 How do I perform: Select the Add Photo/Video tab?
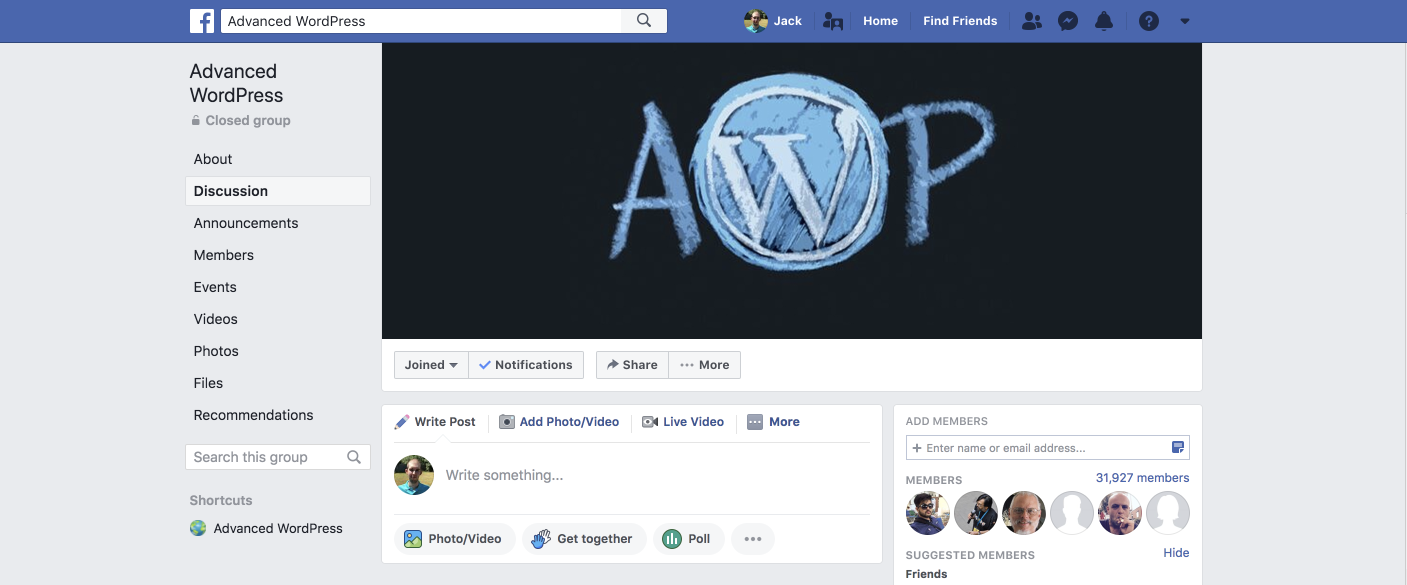560,422
